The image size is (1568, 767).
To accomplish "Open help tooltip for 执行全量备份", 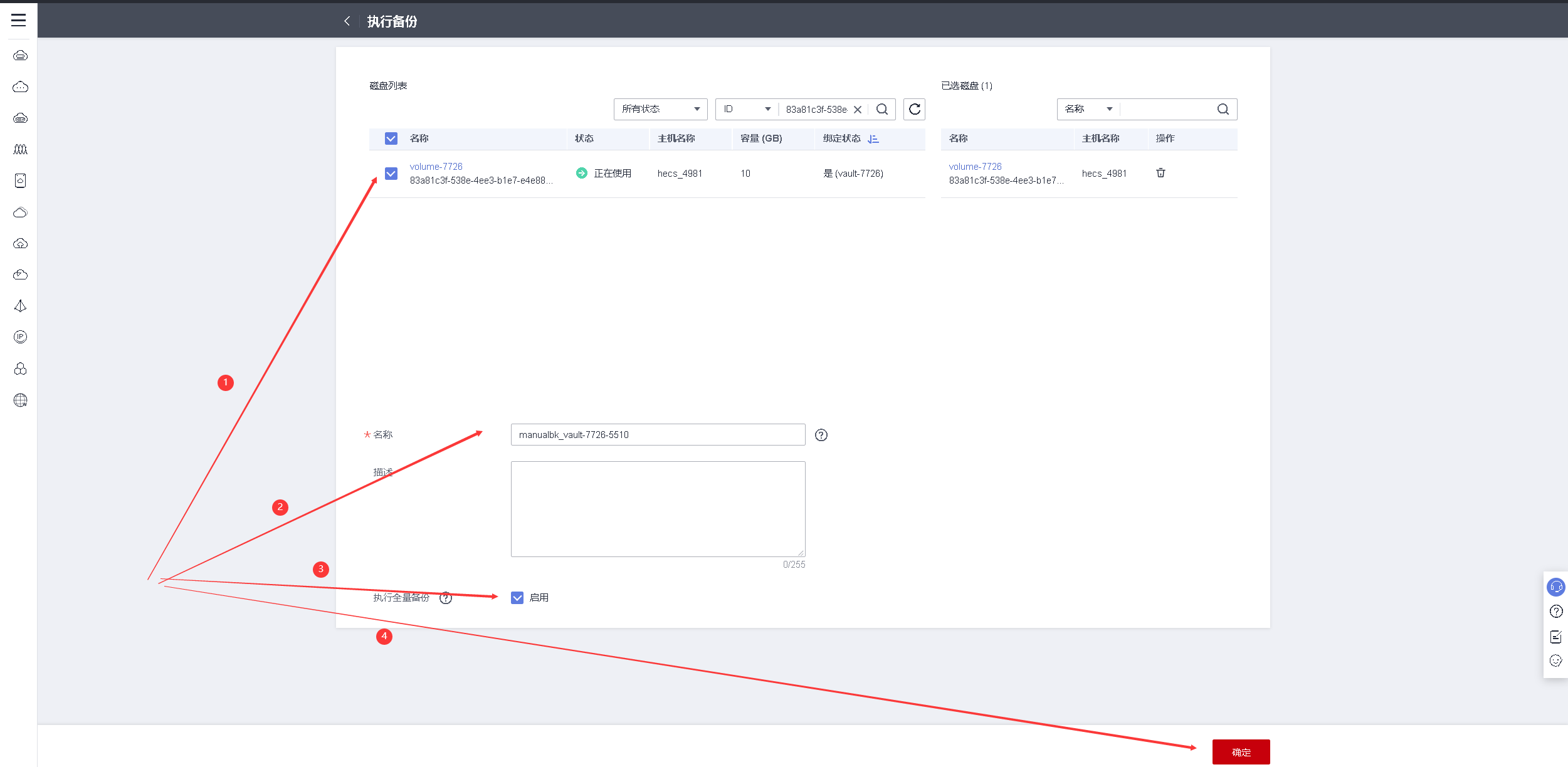I will tap(446, 598).
